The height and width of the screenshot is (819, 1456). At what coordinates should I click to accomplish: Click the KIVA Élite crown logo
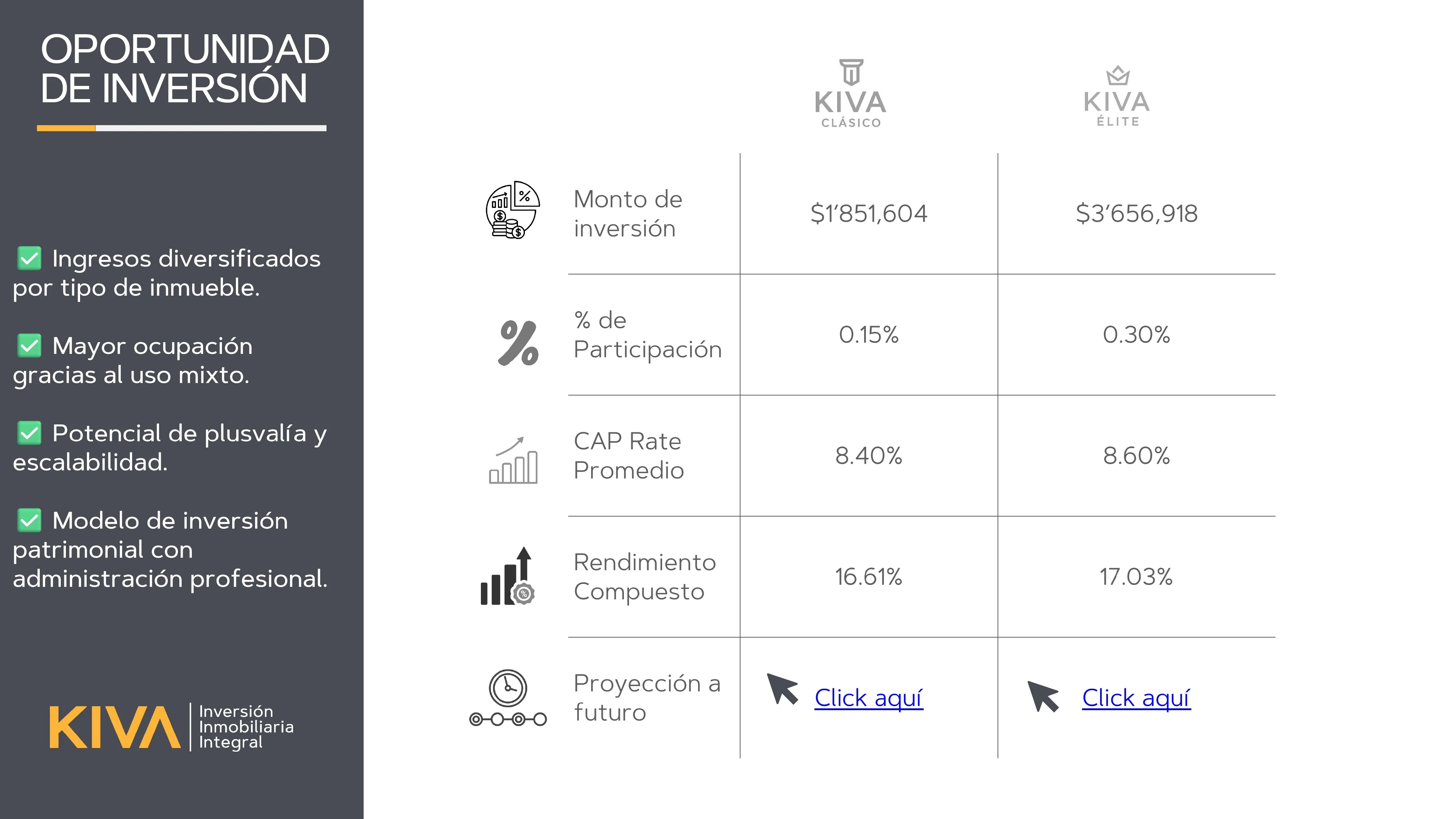click(1117, 96)
